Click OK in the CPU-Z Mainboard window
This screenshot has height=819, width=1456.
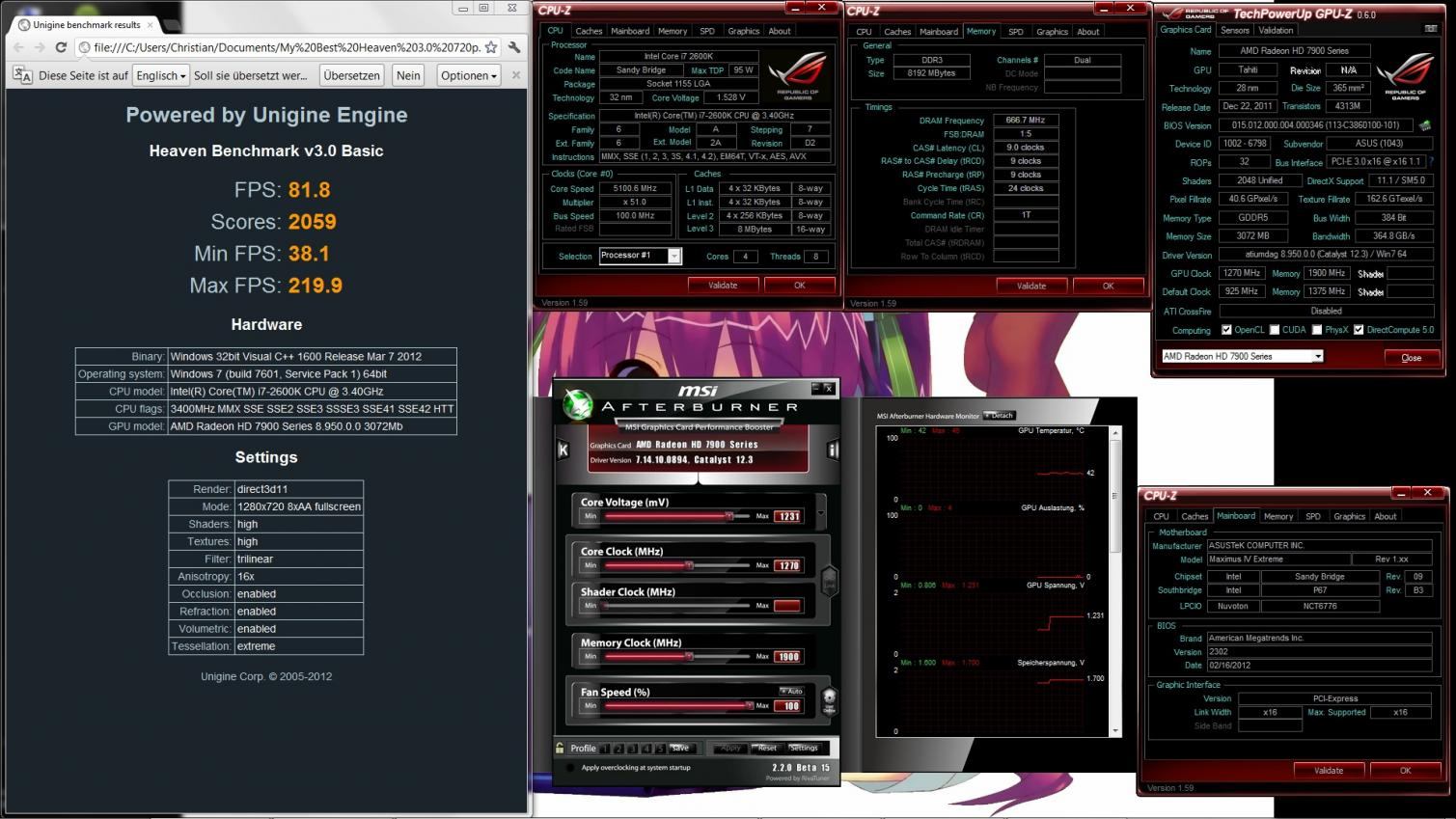click(x=1405, y=770)
